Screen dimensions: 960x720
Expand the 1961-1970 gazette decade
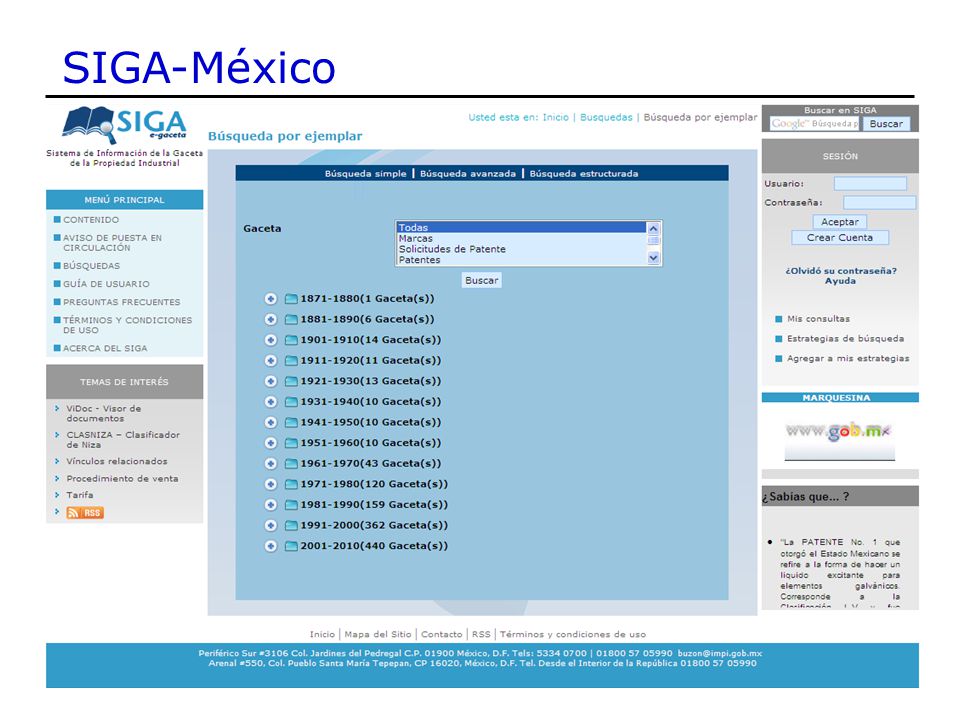[x=271, y=463]
